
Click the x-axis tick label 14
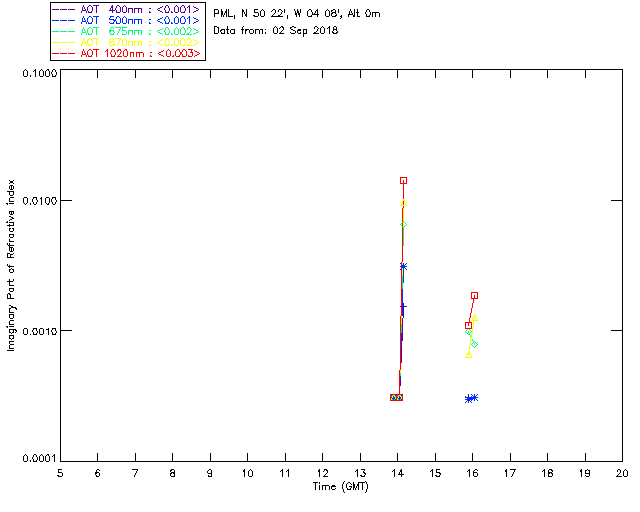point(398,473)
